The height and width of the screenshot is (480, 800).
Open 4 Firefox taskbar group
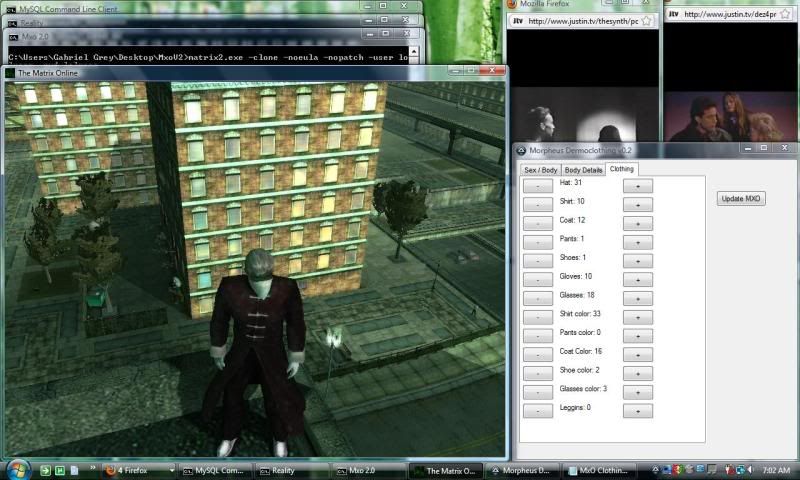(x=139, y=470)
